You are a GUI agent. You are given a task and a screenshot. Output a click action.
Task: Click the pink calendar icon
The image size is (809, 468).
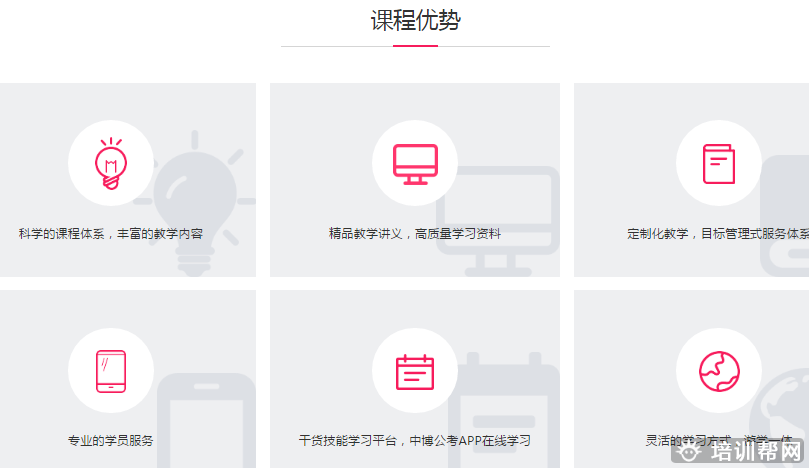coord(414,371)
